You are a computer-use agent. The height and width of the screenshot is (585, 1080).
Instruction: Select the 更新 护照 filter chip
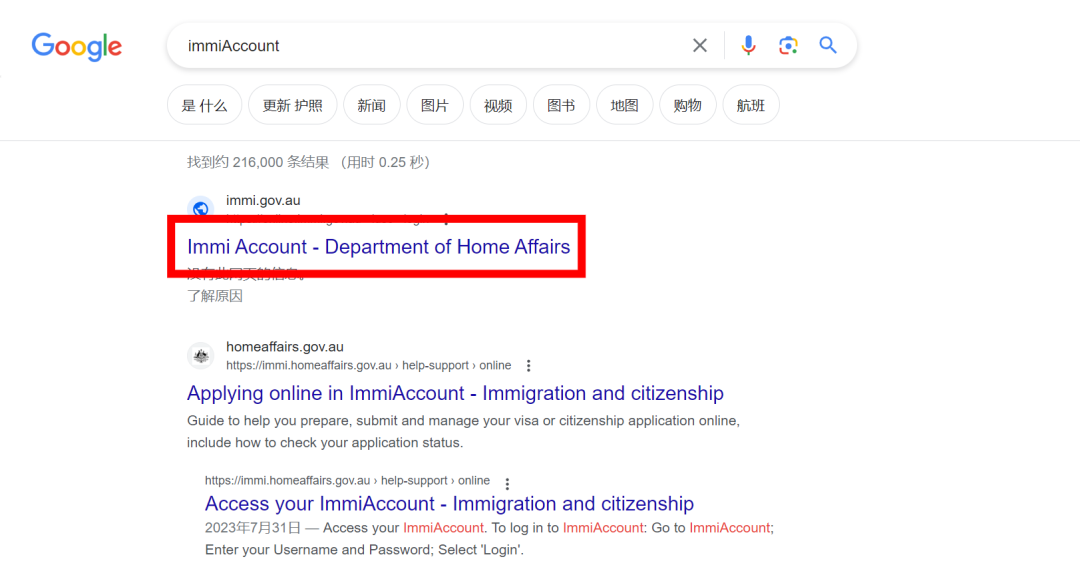[x=293, y=105]
